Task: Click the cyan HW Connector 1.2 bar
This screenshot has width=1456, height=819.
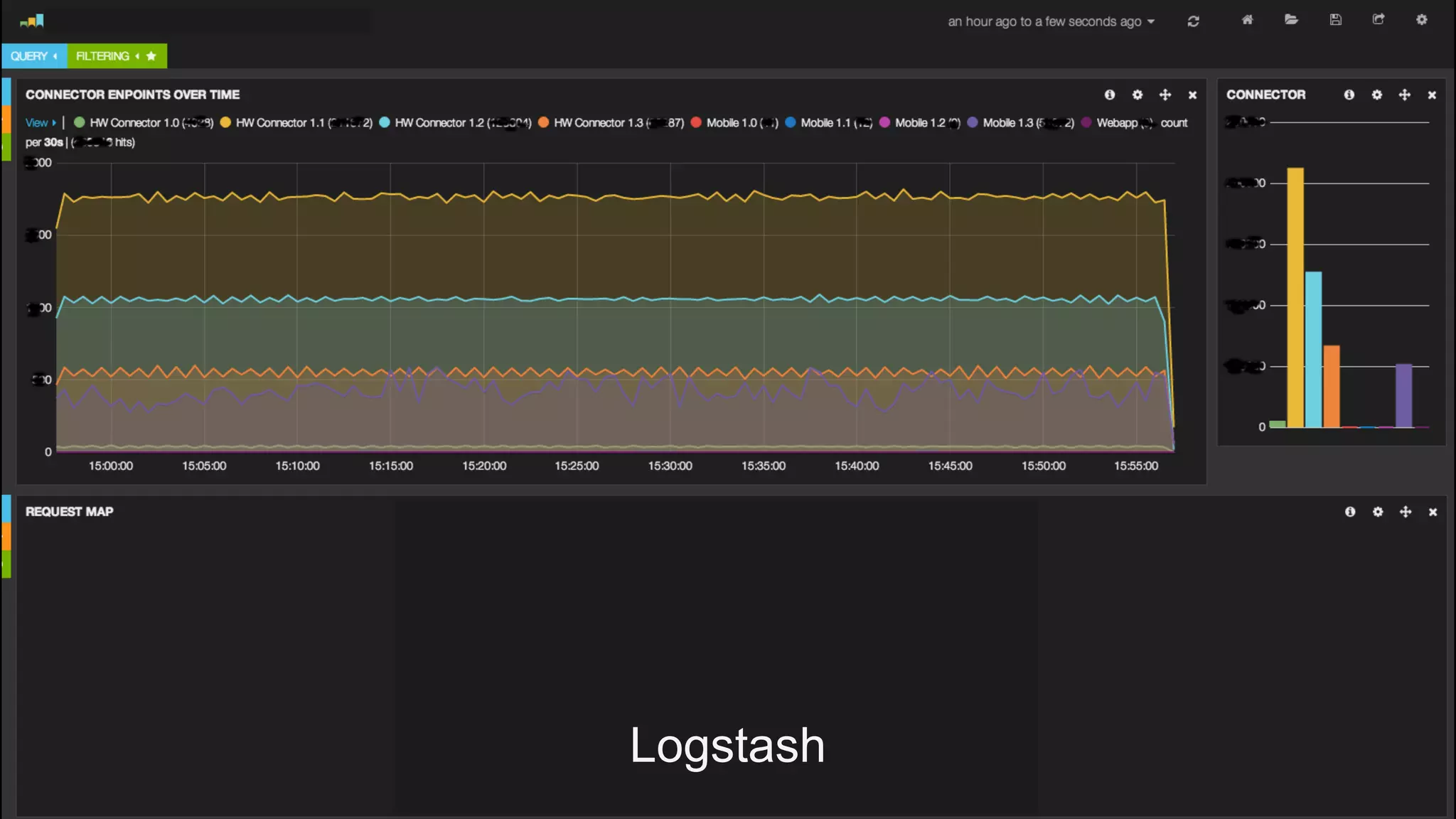Action: click(x=1313, y=350)
